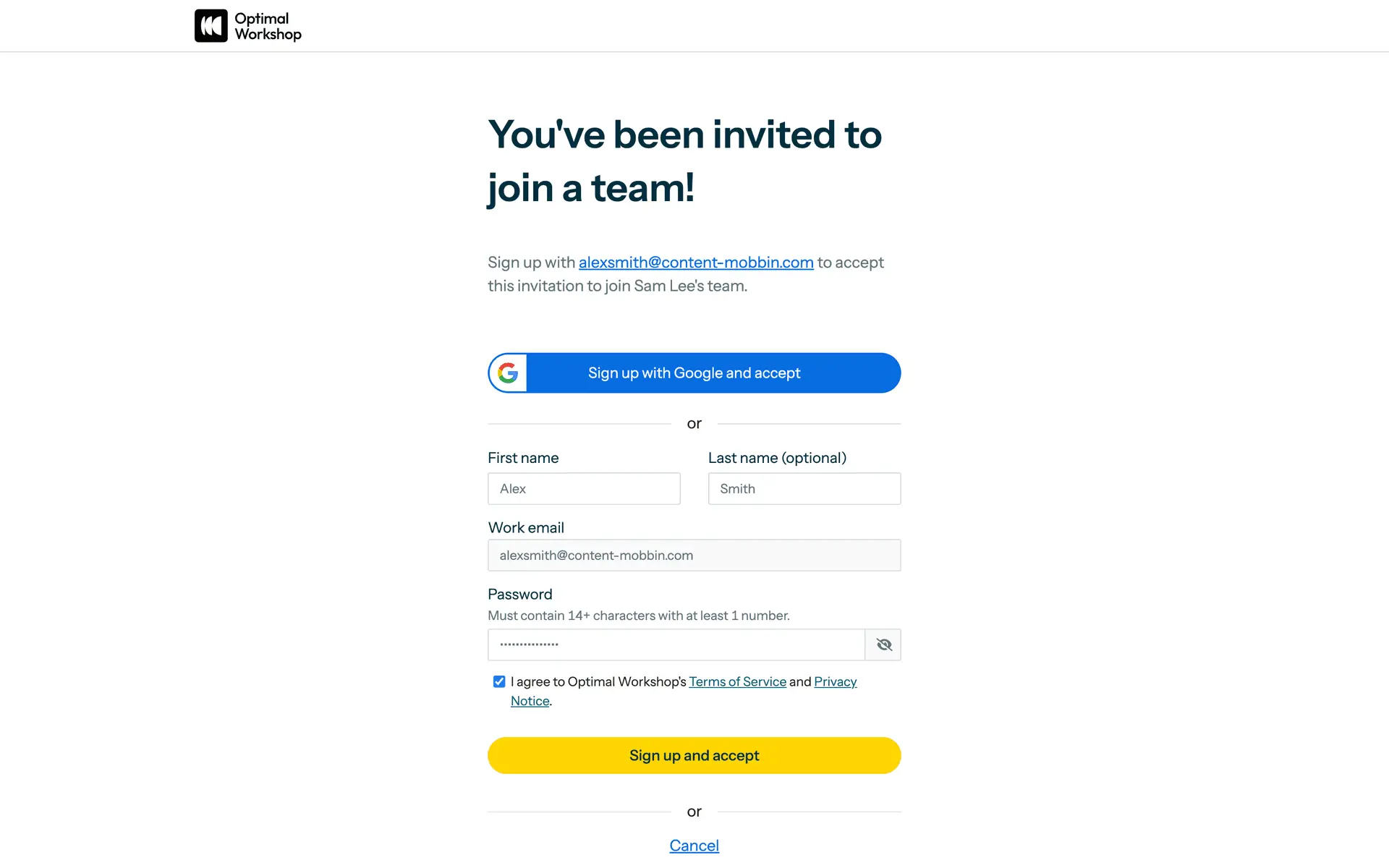Viewport: 1389px width, 868px height.
Task: Click the Work email field label
Action: pos(526,528)
